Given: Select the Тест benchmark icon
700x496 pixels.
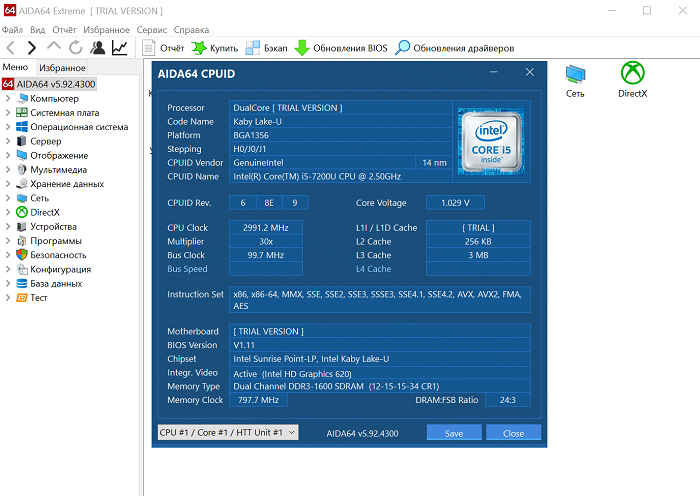Looking at the screenshot, I should click(x=22, y=297).
